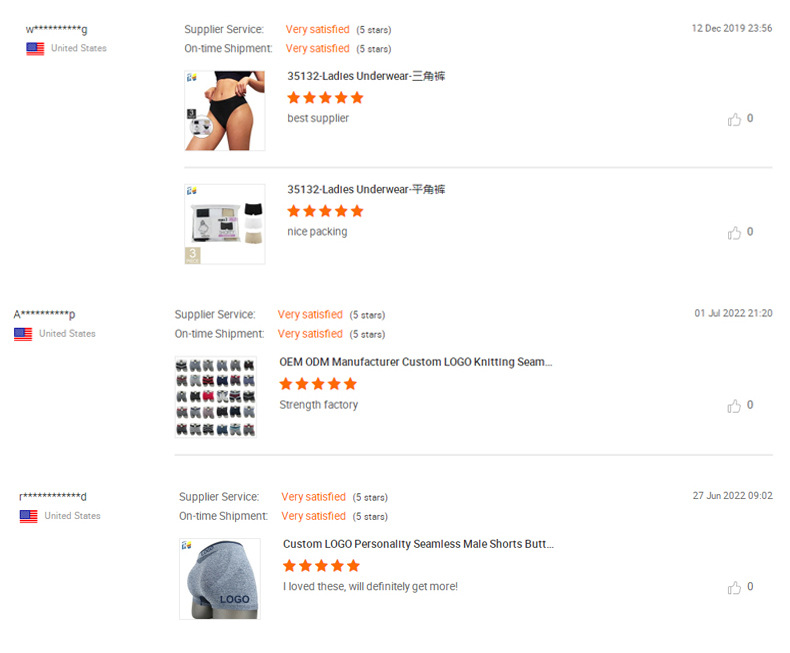Open 'Custom LOGO Personality Seamless Male Shorts' link
Viewport: 790px width, 653px height.
[x=418, y=544]
